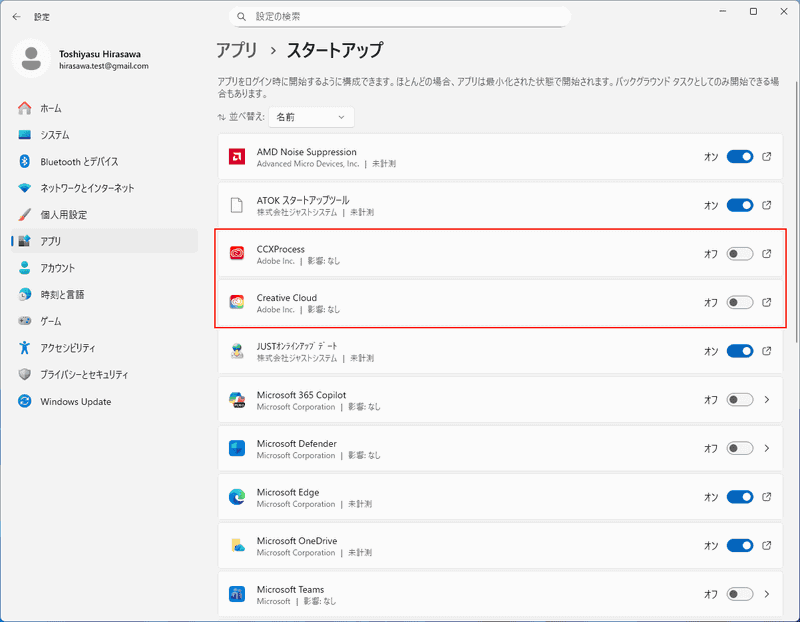The height and width of the screenshot is (622, 800).
Task: Click the Microsoft Edge app icon
Action: [239, 497]
